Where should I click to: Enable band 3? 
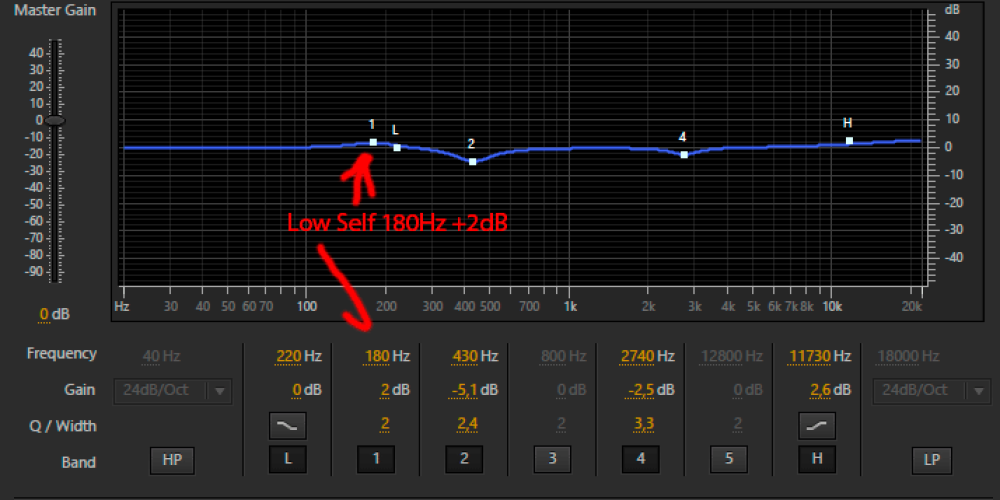click(x=552, y=461)
